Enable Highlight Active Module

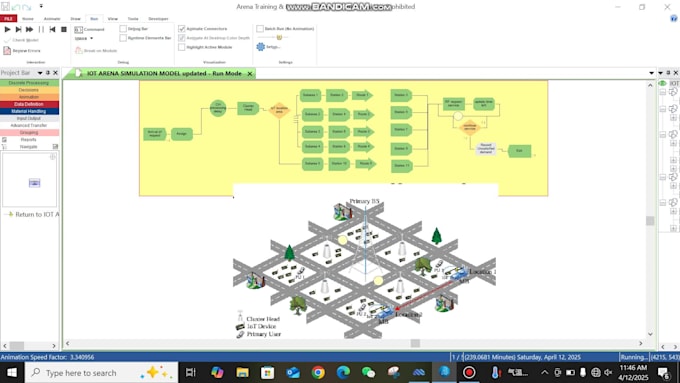coord(182,47)
